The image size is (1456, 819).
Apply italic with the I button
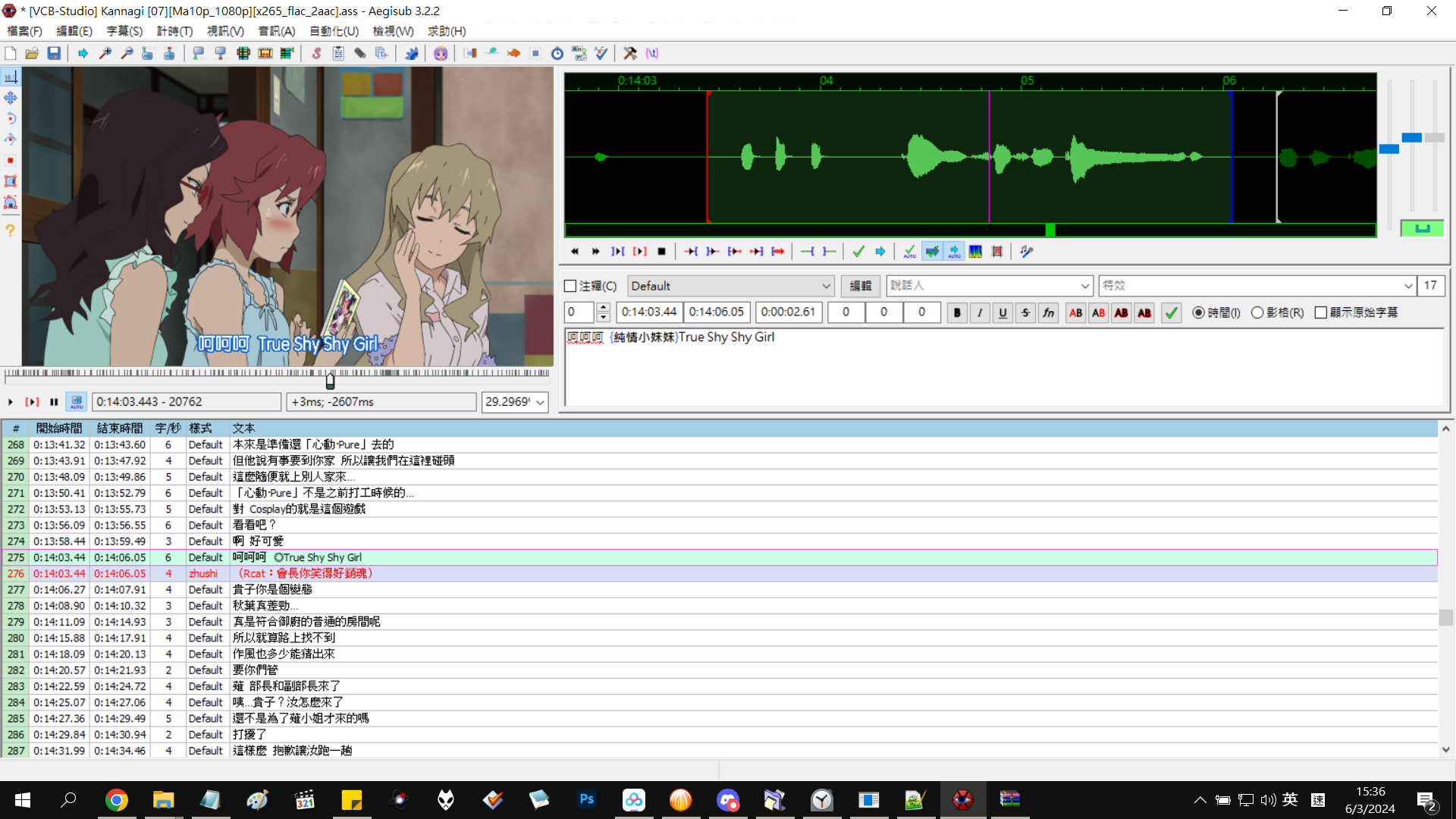[x=980, y=312]
